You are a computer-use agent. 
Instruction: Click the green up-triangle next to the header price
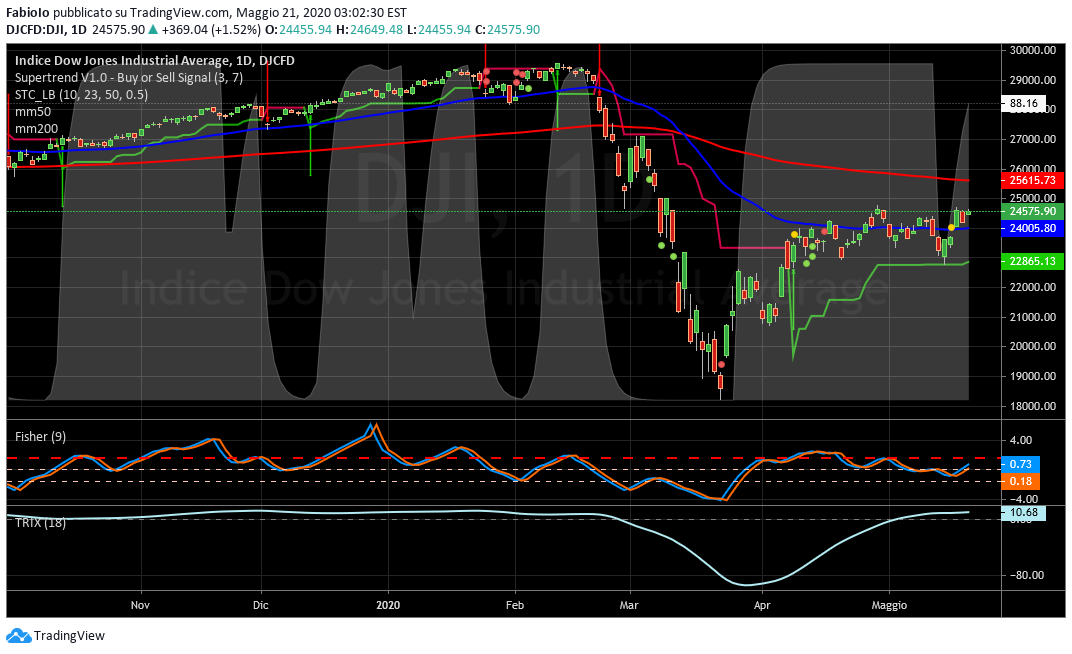pyautogui.click(x=153, y=29)
